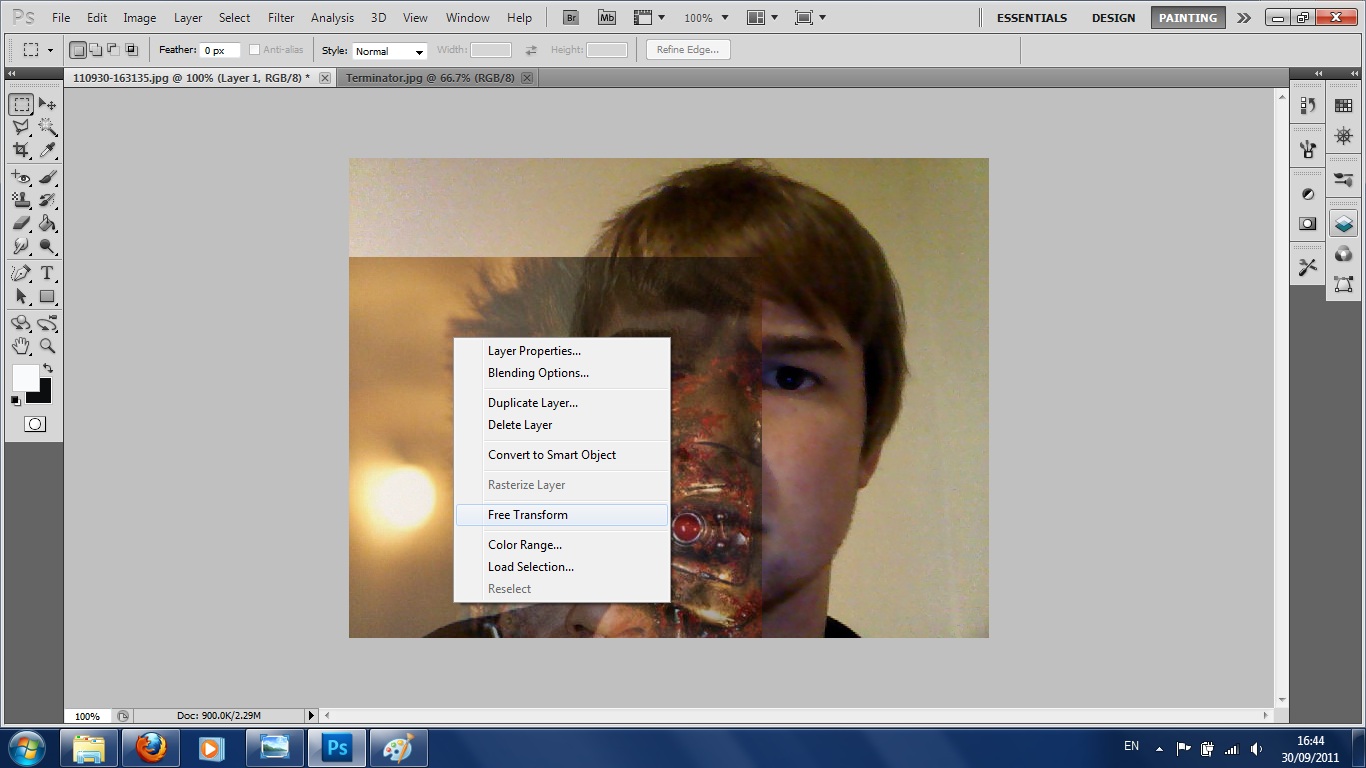Switch to the Essentials workspace
The image size is (1366, 768).
pos(1032,17)
